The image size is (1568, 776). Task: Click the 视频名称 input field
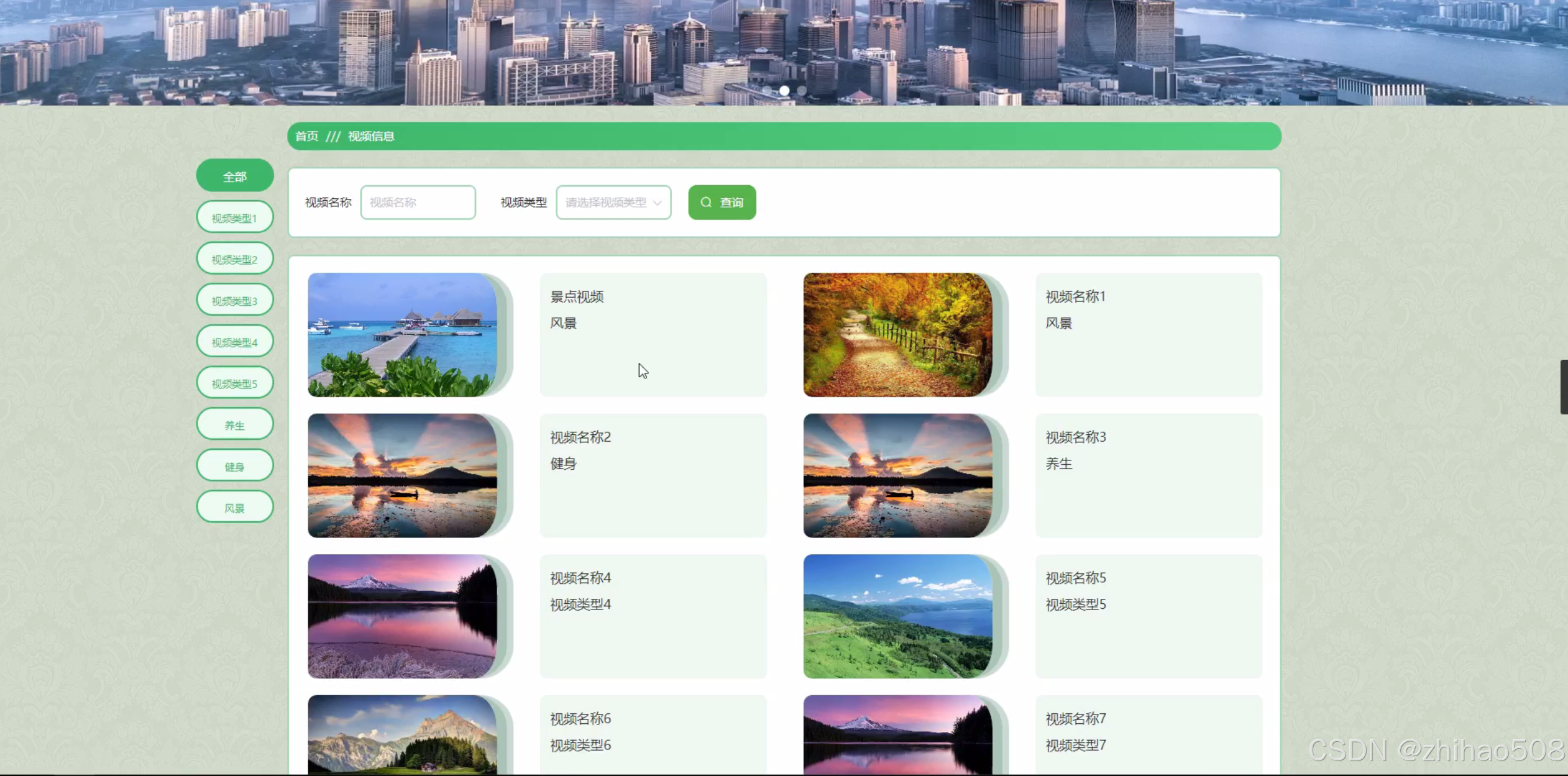pyautogui.click(x=418, y=203)
